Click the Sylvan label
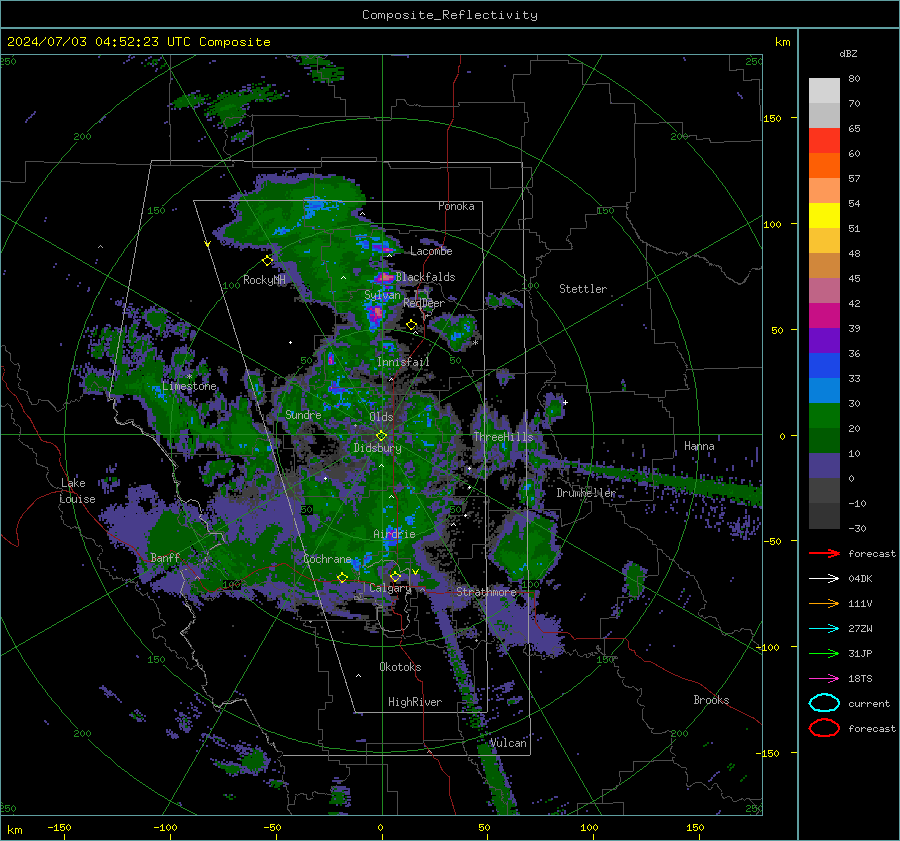 382,295
